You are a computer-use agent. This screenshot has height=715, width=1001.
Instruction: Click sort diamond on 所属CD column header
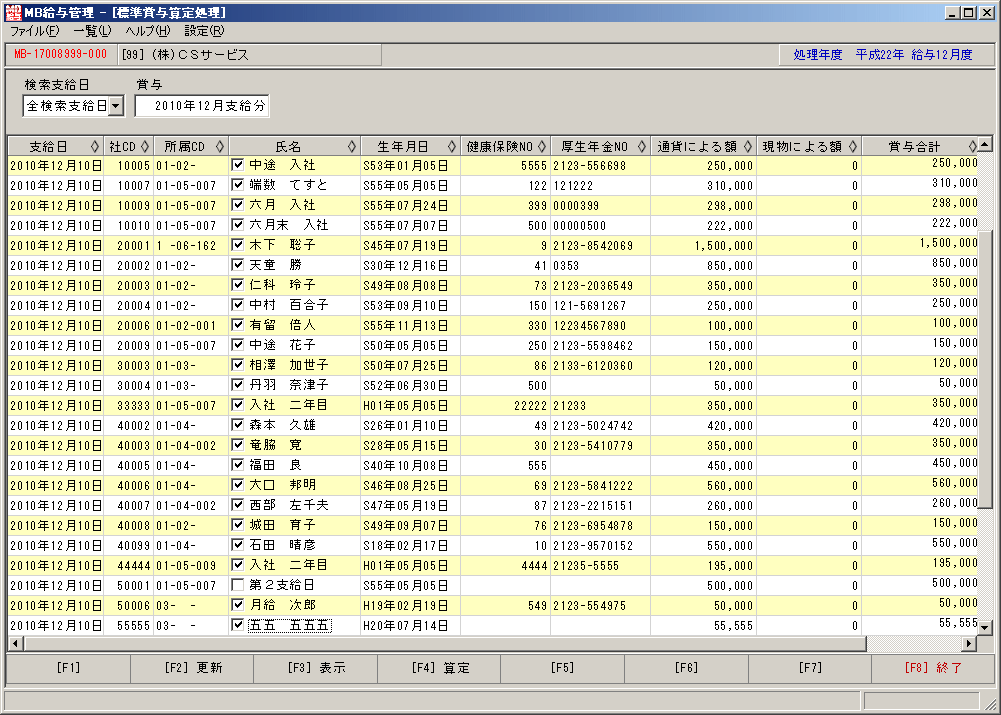220,146
